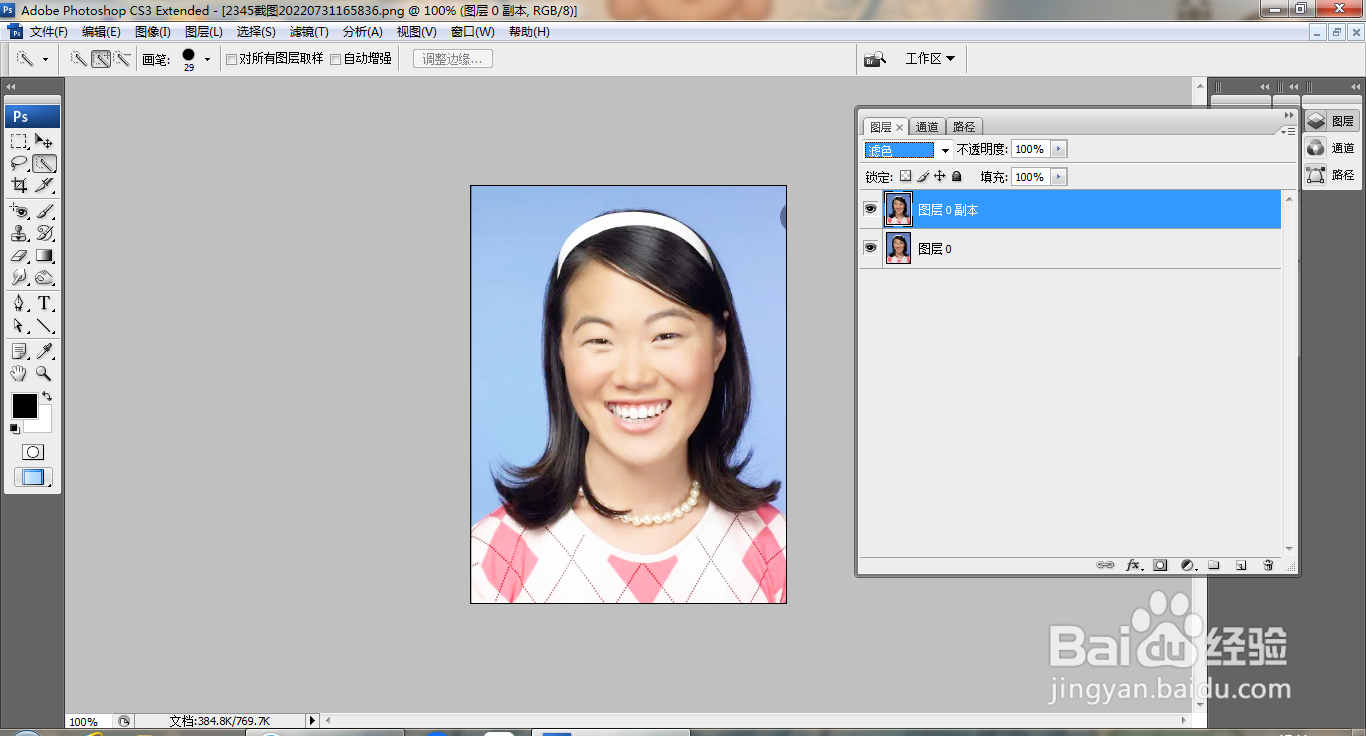1366x736 pixels.
Task: Click Subtract from selection mode
Action: pos(122,59)
